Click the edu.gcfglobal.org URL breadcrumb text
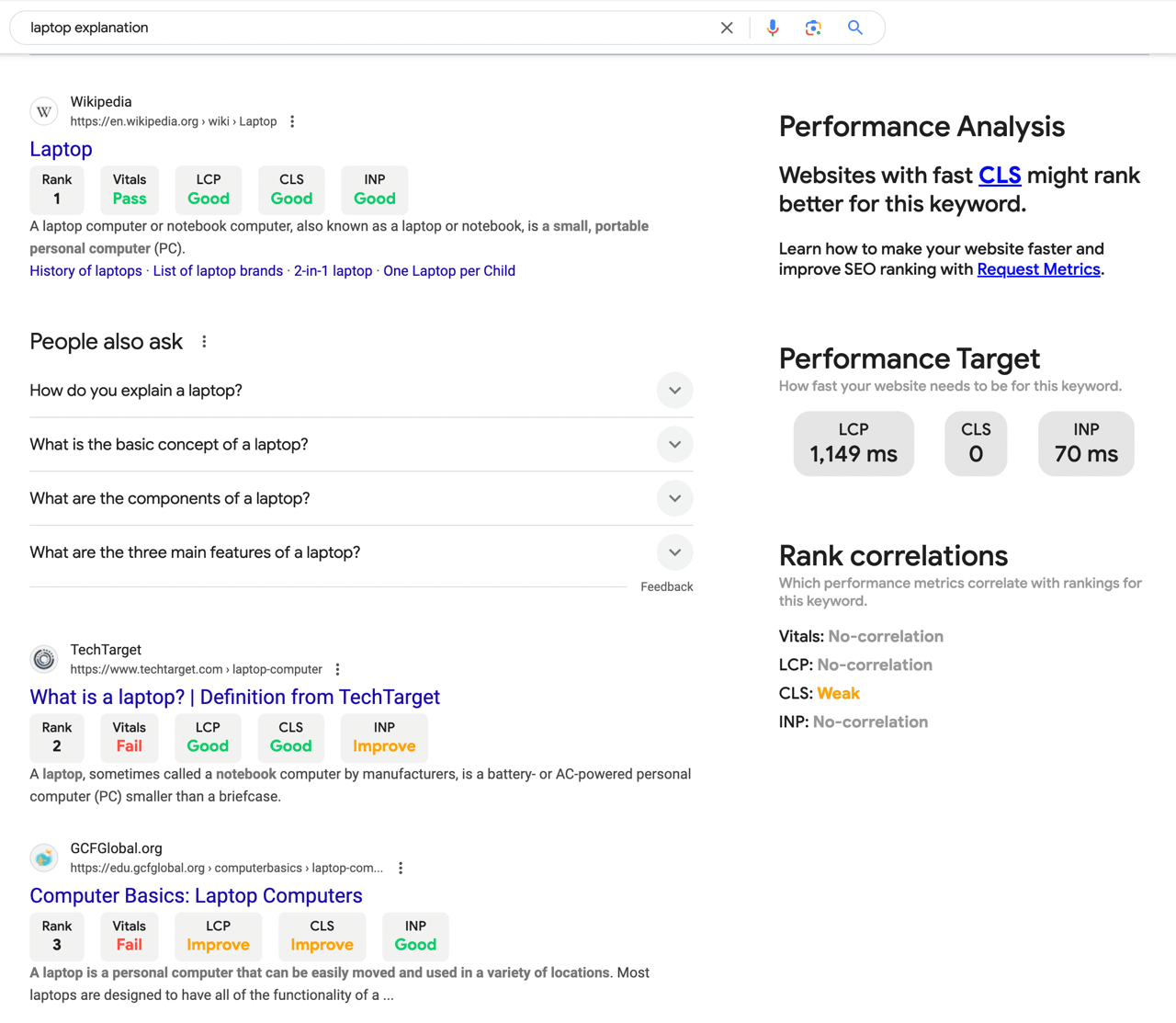The height and width of the screenshot is (1023, 1176). point(227,868)
